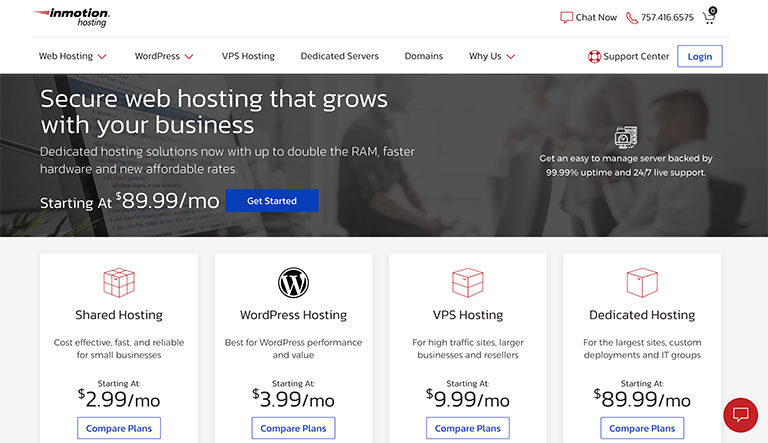Open the shopping cart icon
The width and height of the screenshot is (768, 443).
coord(710,16)
